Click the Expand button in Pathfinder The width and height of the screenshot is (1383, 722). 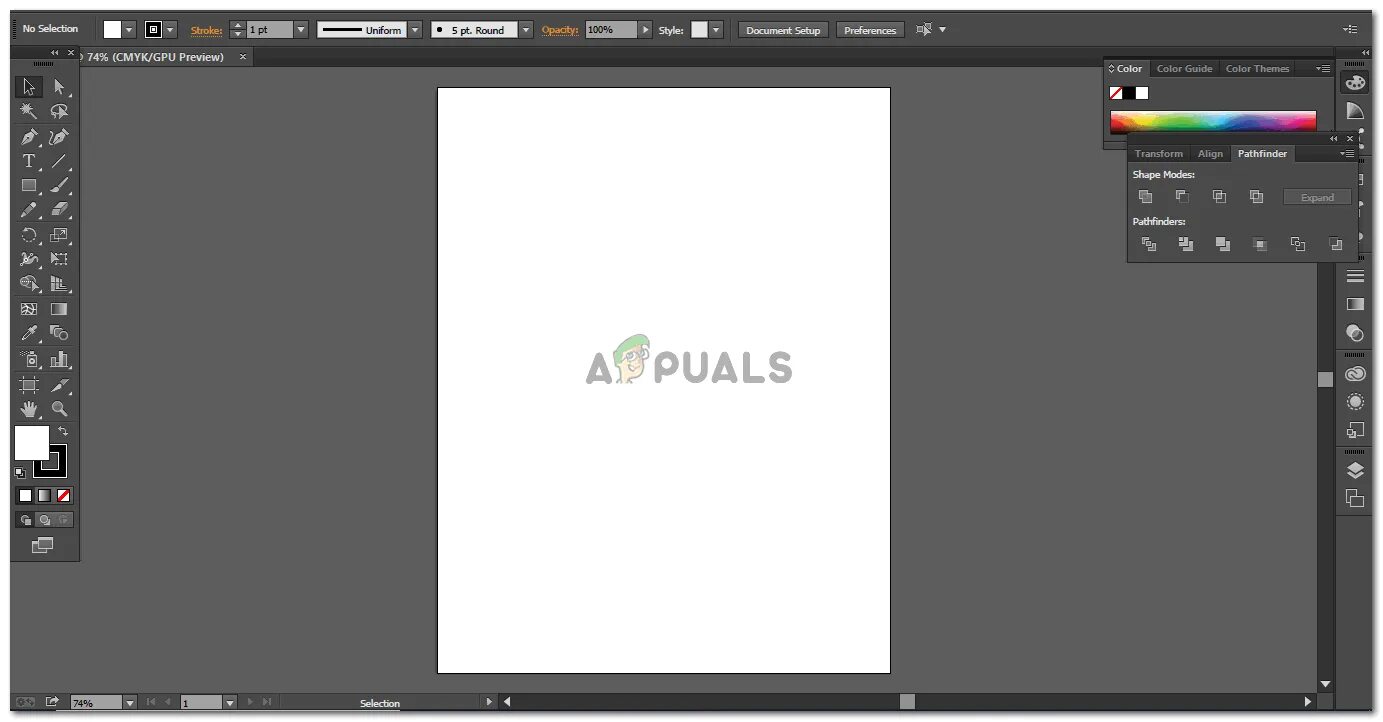point(1317,197)
